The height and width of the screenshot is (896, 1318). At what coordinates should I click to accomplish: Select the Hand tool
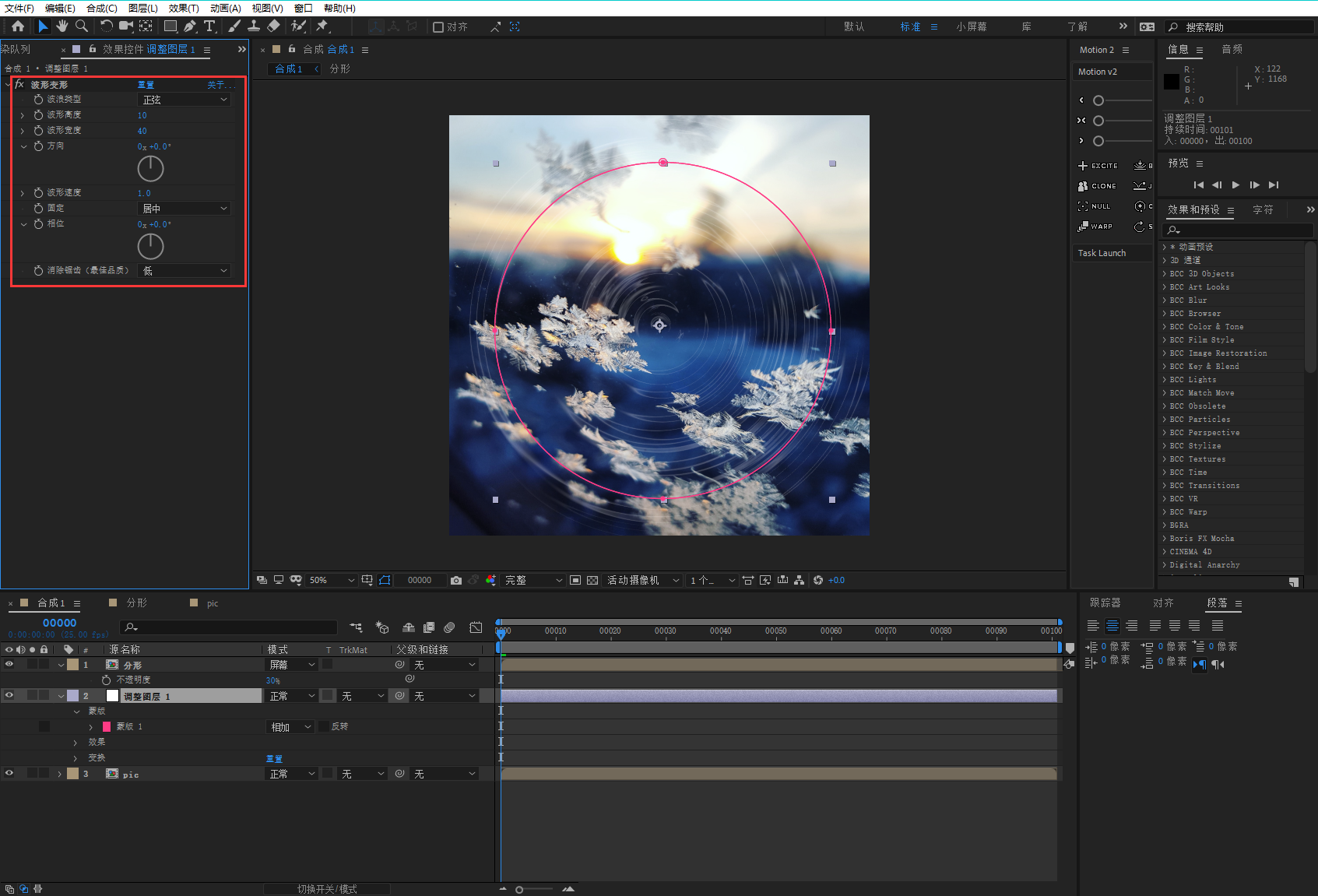click(62, 26)
